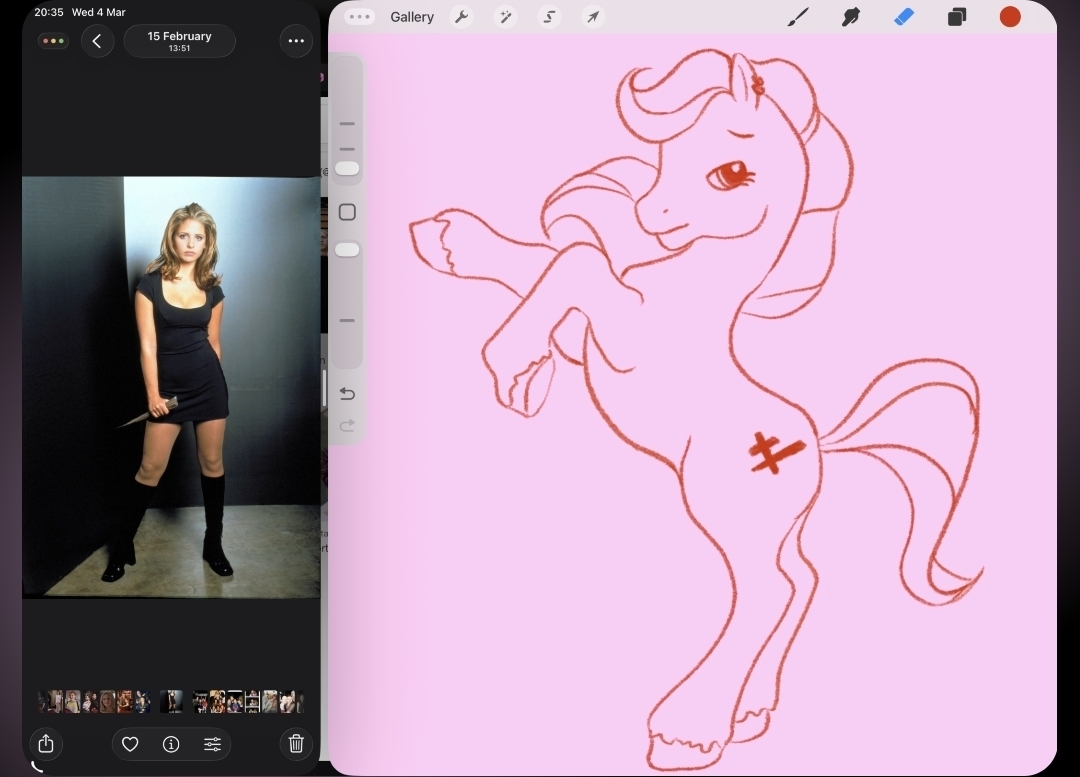
Task: Open the Adjustments magic wand menu
Action: (505, 17)
